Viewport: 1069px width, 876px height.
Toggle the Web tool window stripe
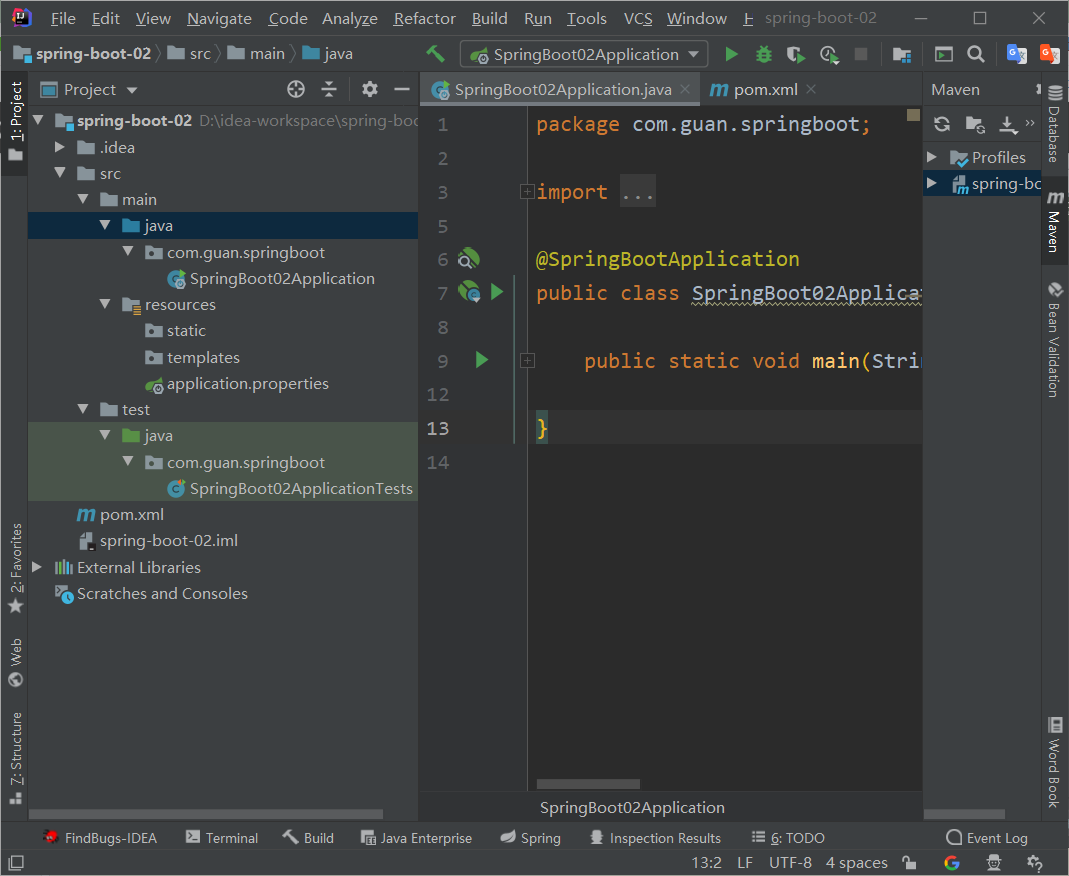coord(15,662)
